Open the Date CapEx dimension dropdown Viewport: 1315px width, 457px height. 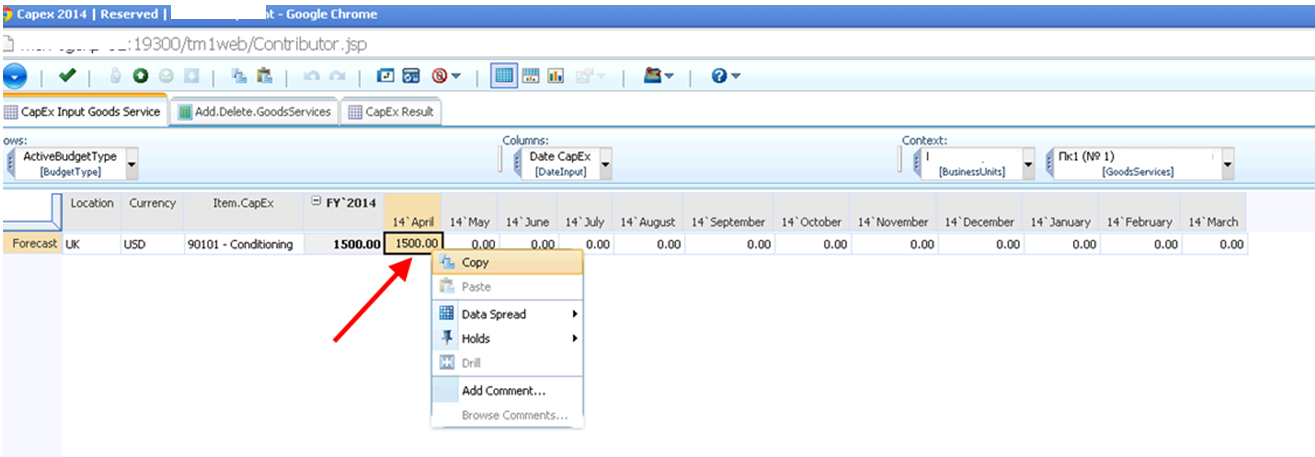click(x=605, y=164)
